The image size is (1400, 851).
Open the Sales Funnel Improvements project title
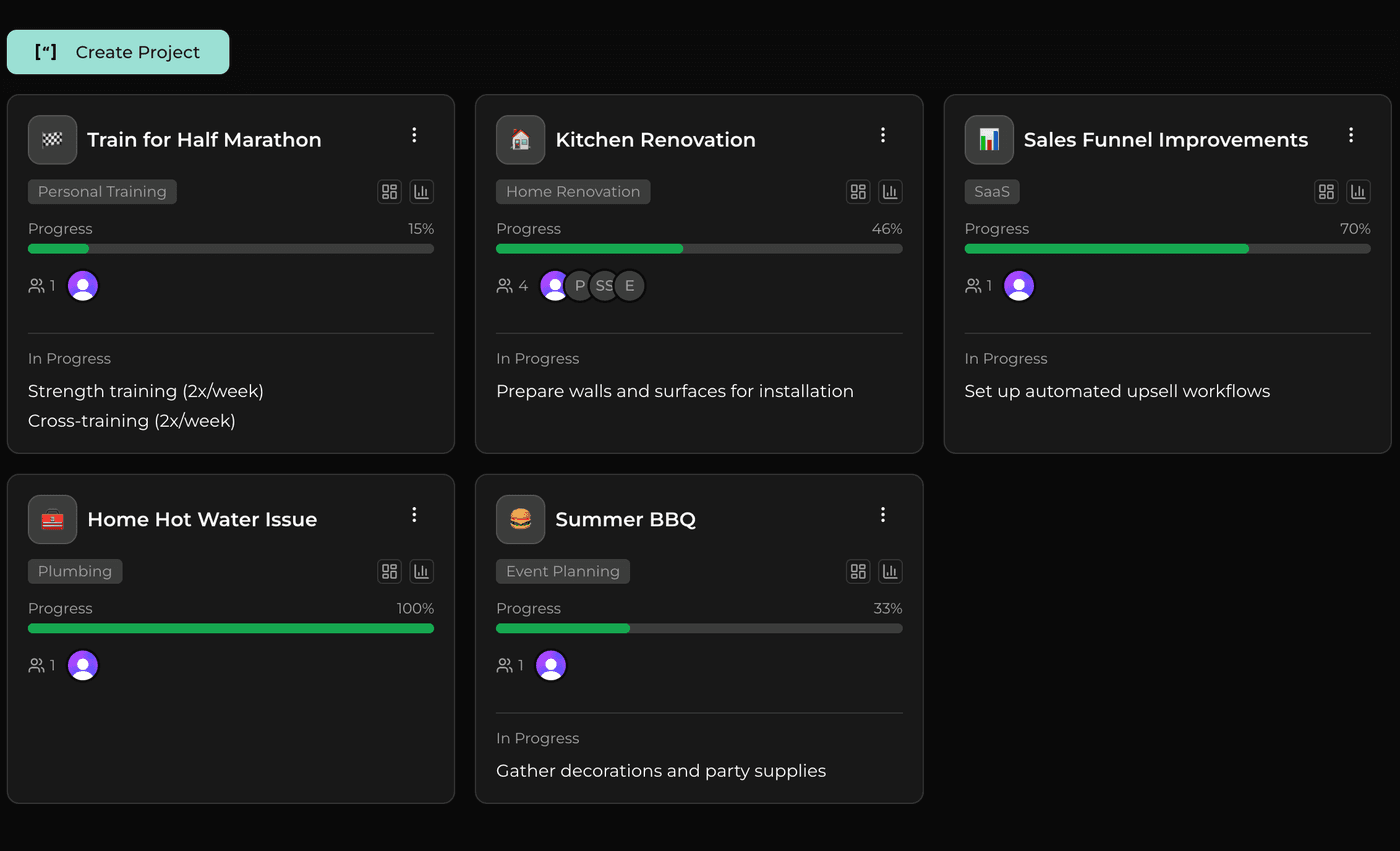(1166, 140)
